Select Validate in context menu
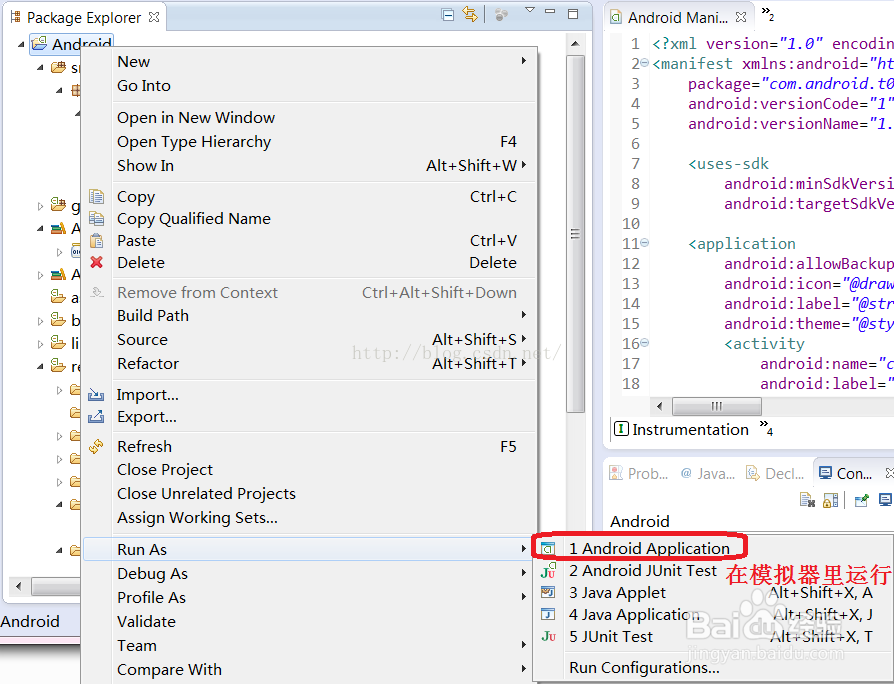This screenshot has height=684, width=894. 310,621
